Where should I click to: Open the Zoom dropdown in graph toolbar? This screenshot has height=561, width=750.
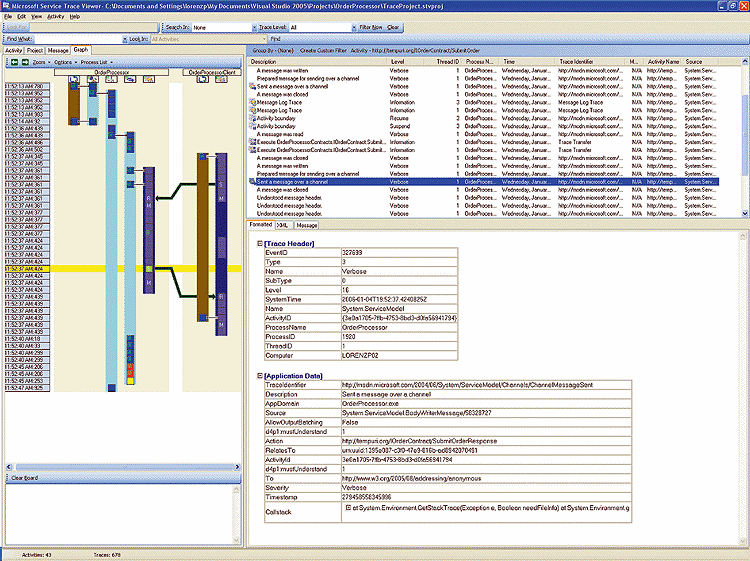pyautogui.click(x=41, y=62)
